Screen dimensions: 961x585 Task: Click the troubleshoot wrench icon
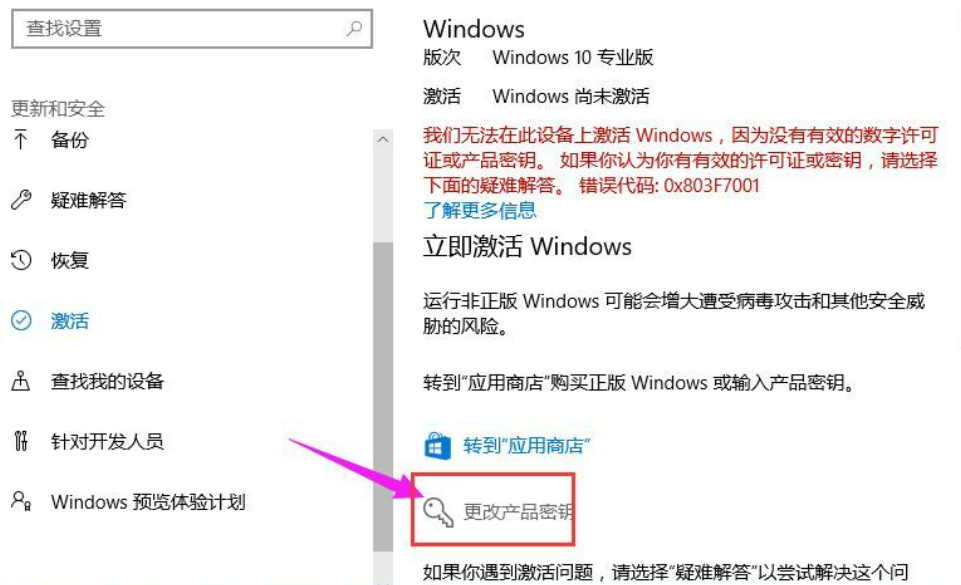pos(21,200)
